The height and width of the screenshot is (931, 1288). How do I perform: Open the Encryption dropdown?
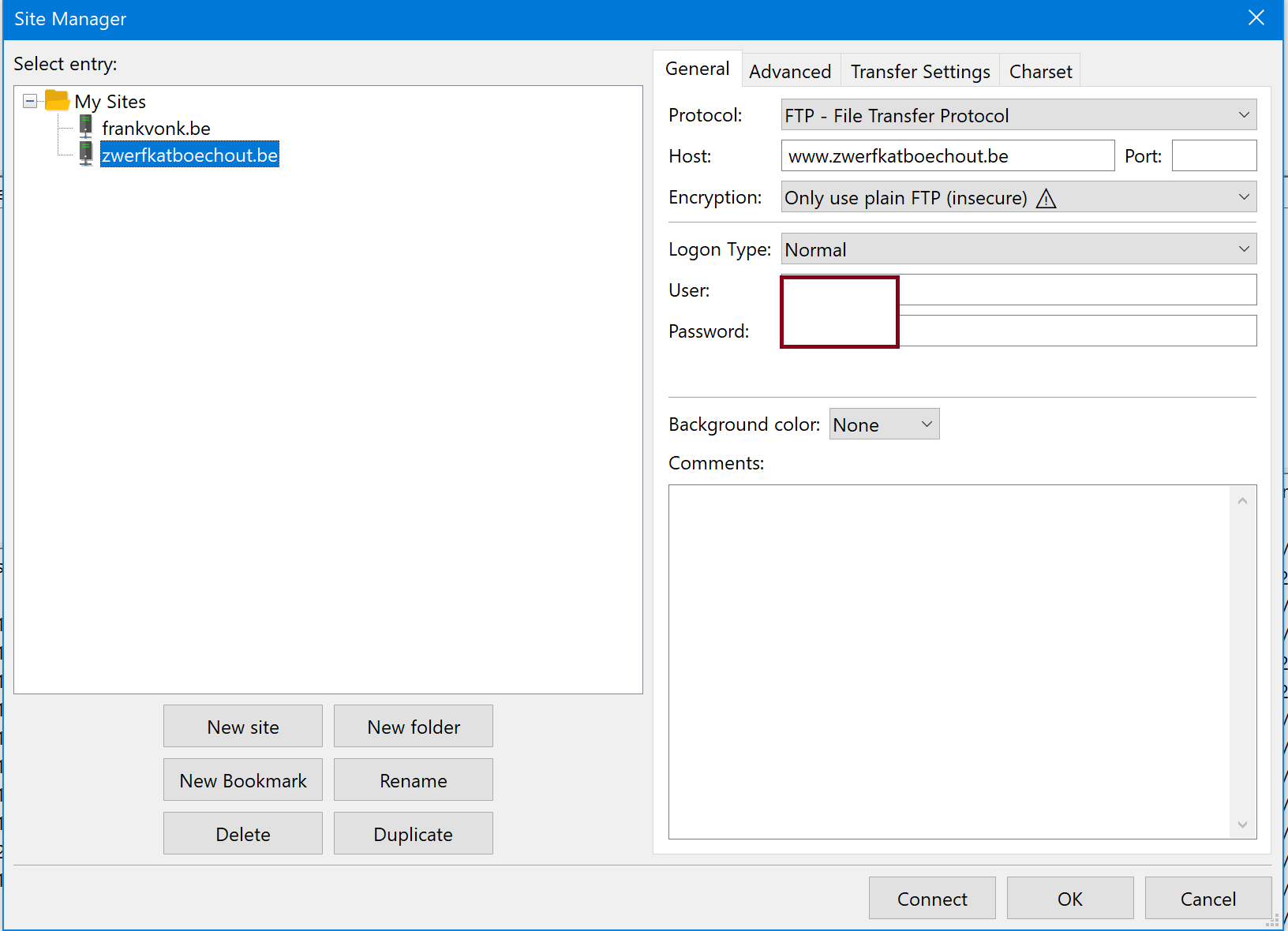[x=1019, y=197]
